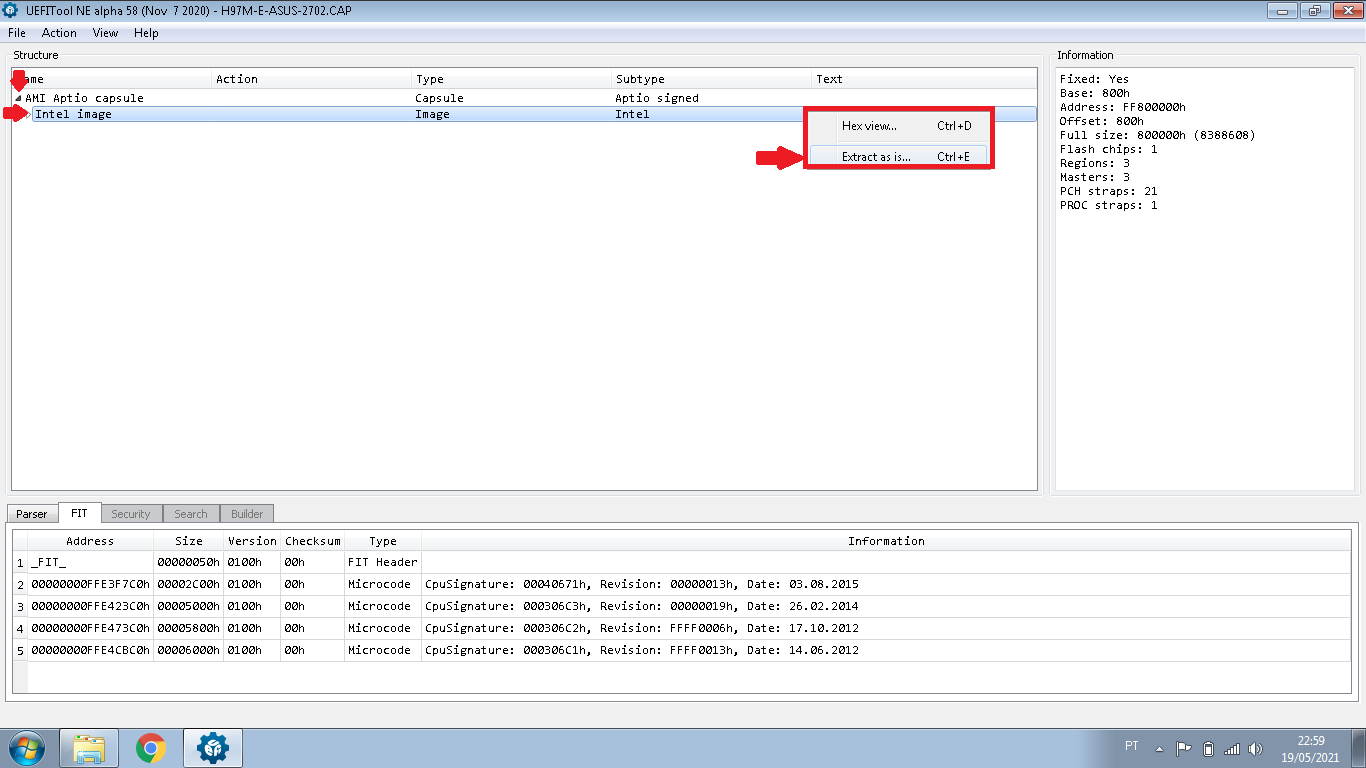Select FIT table row number 1

click(20, 562)
